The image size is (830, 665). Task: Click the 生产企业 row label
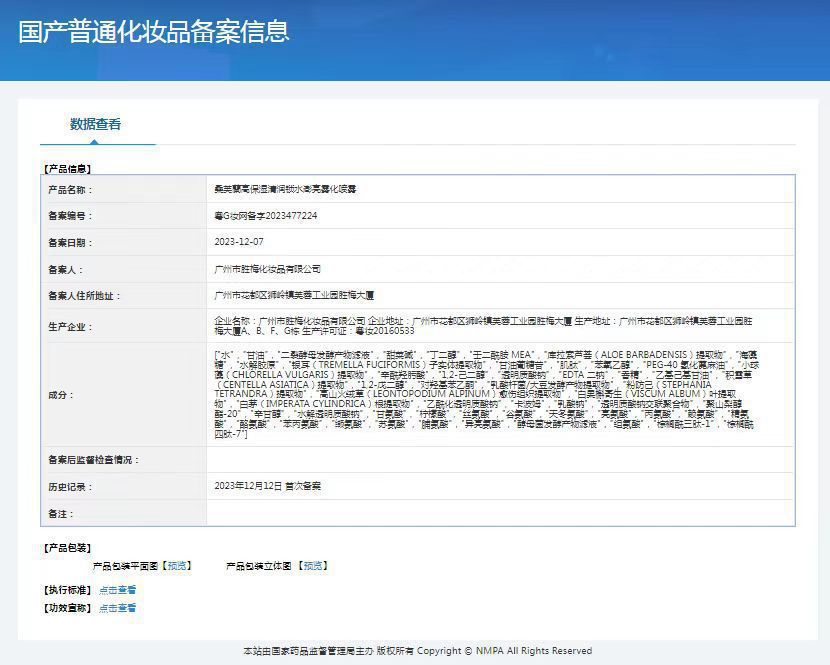point(70,327)
